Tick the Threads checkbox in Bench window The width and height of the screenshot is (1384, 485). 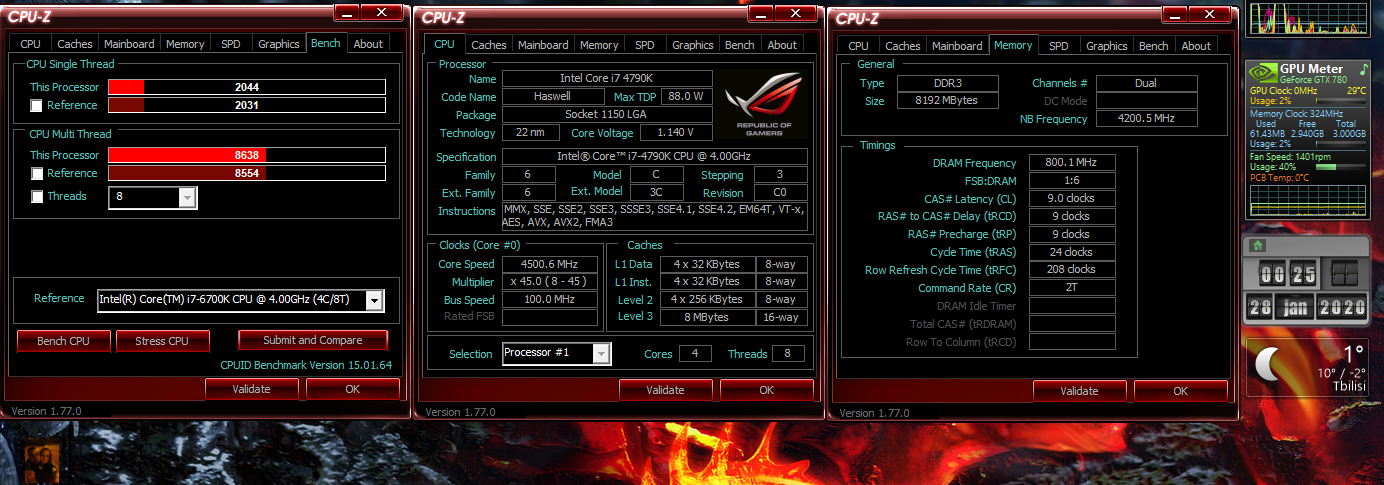tap(37, 197)
